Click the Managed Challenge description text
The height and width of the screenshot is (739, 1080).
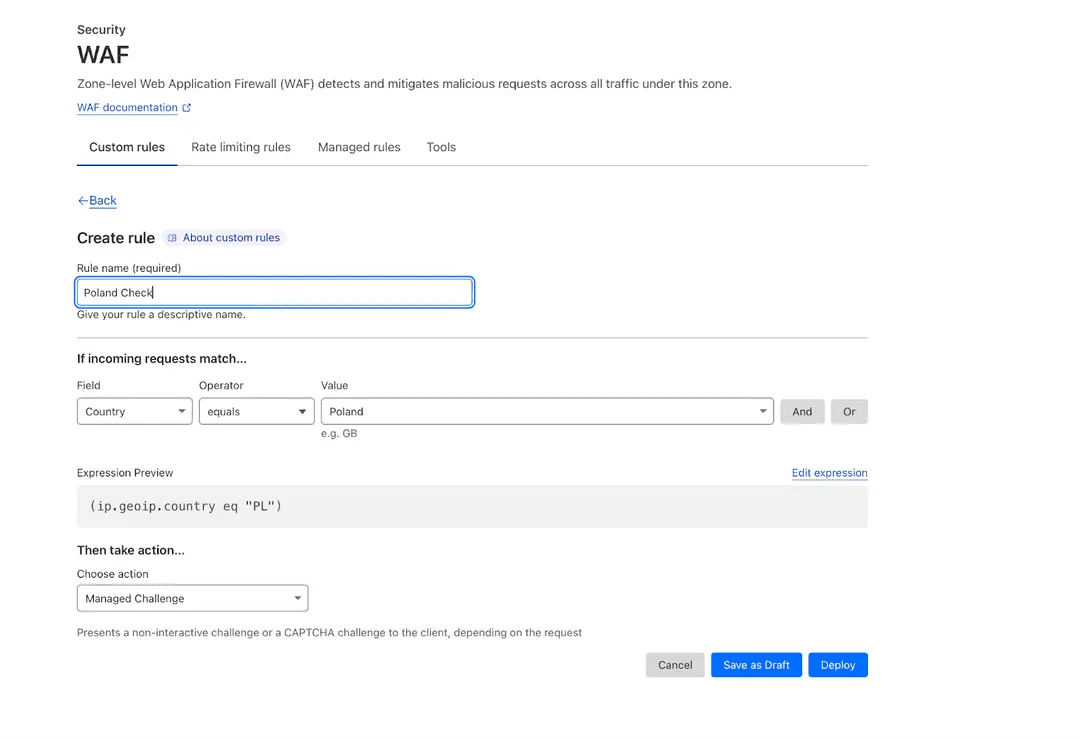pyautogui.click(x=329, y=633)
